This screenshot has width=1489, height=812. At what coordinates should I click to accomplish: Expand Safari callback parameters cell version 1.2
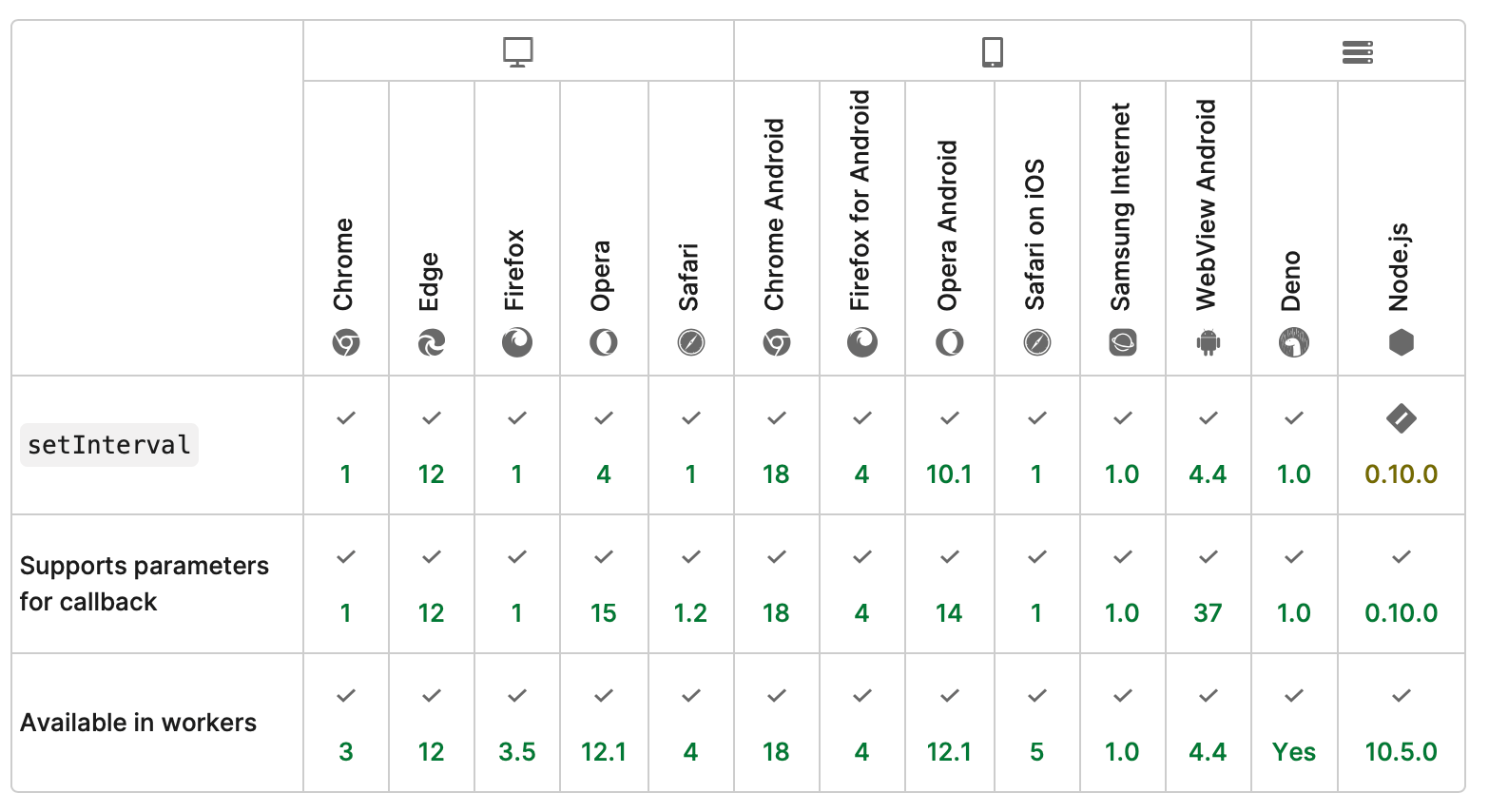(690, 612)
